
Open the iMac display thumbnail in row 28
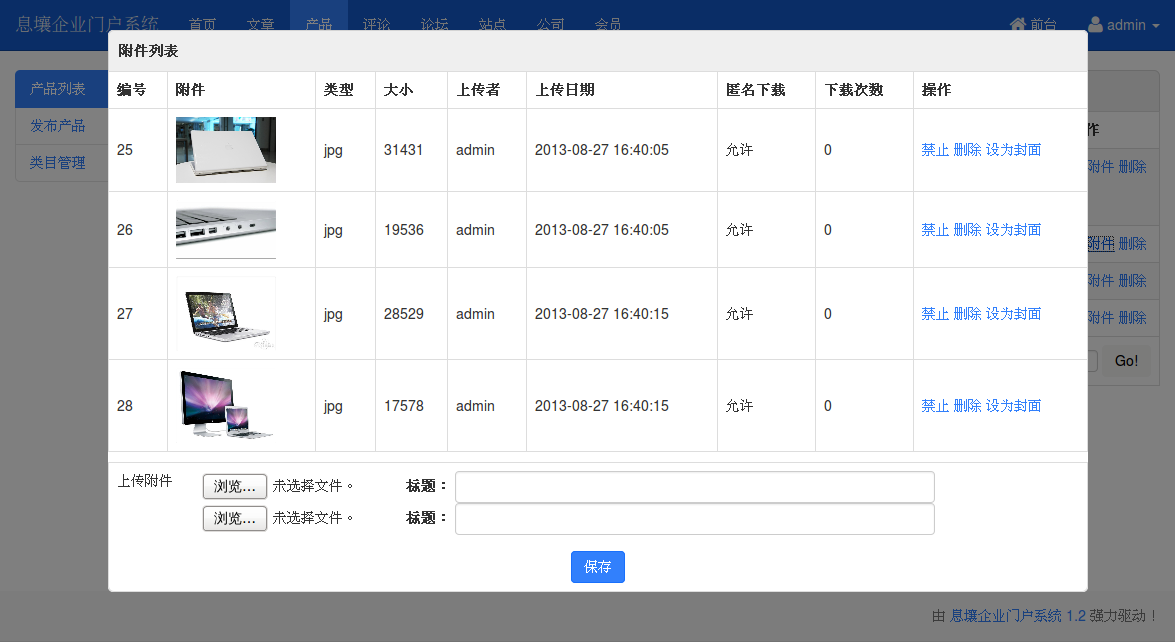pyautogui.click(x=226, y=405)
